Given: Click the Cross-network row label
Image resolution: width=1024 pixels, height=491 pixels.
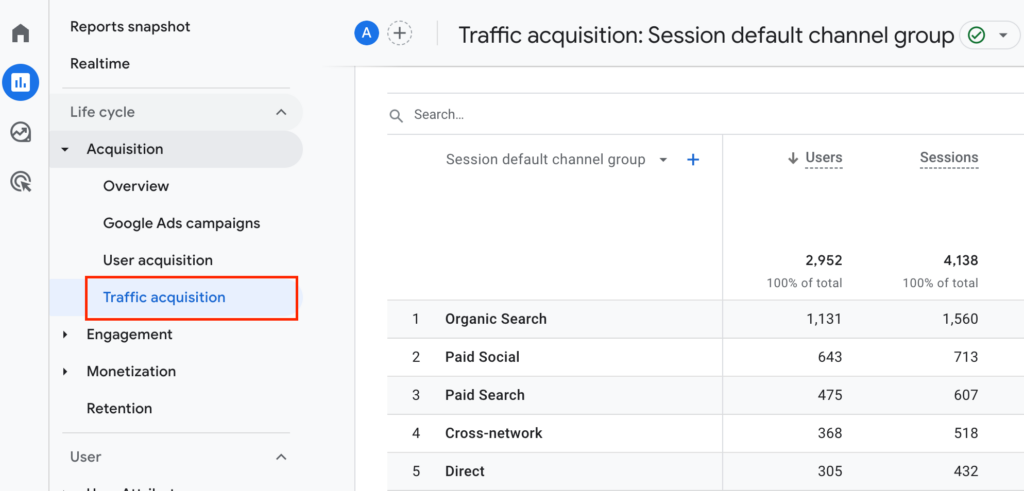Looking at the screenshot, I should 494,433.
